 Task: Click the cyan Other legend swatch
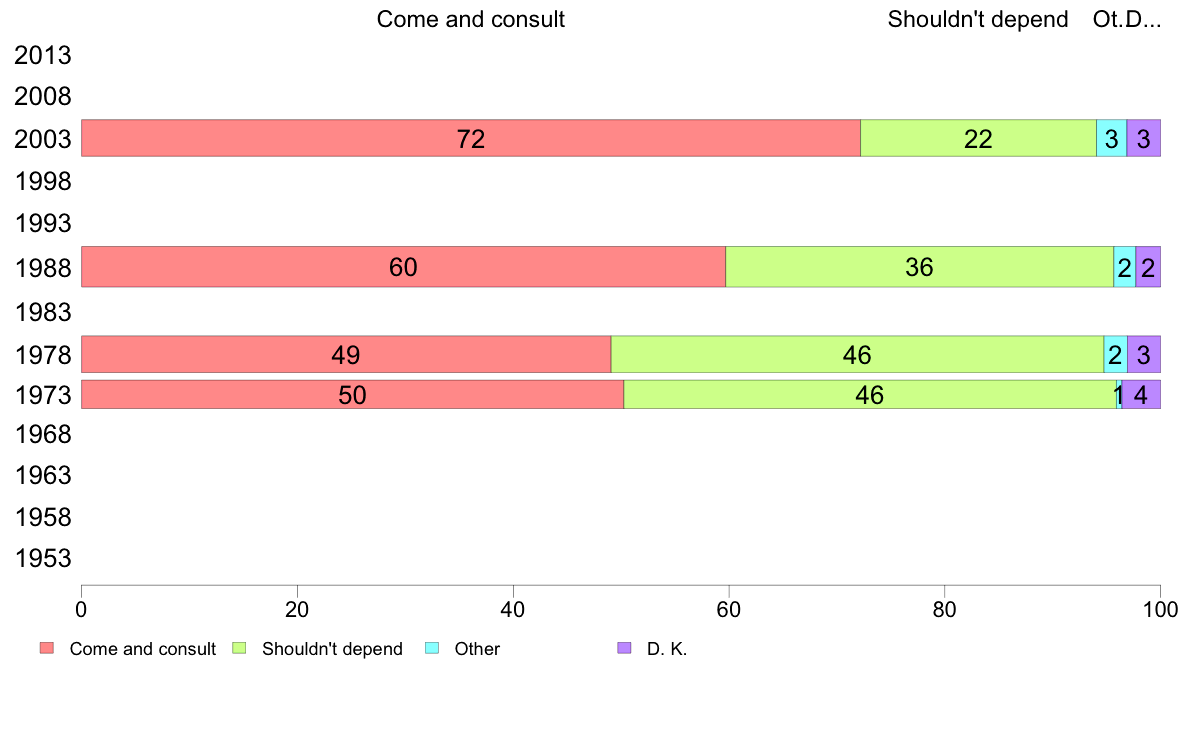[432, 648]
